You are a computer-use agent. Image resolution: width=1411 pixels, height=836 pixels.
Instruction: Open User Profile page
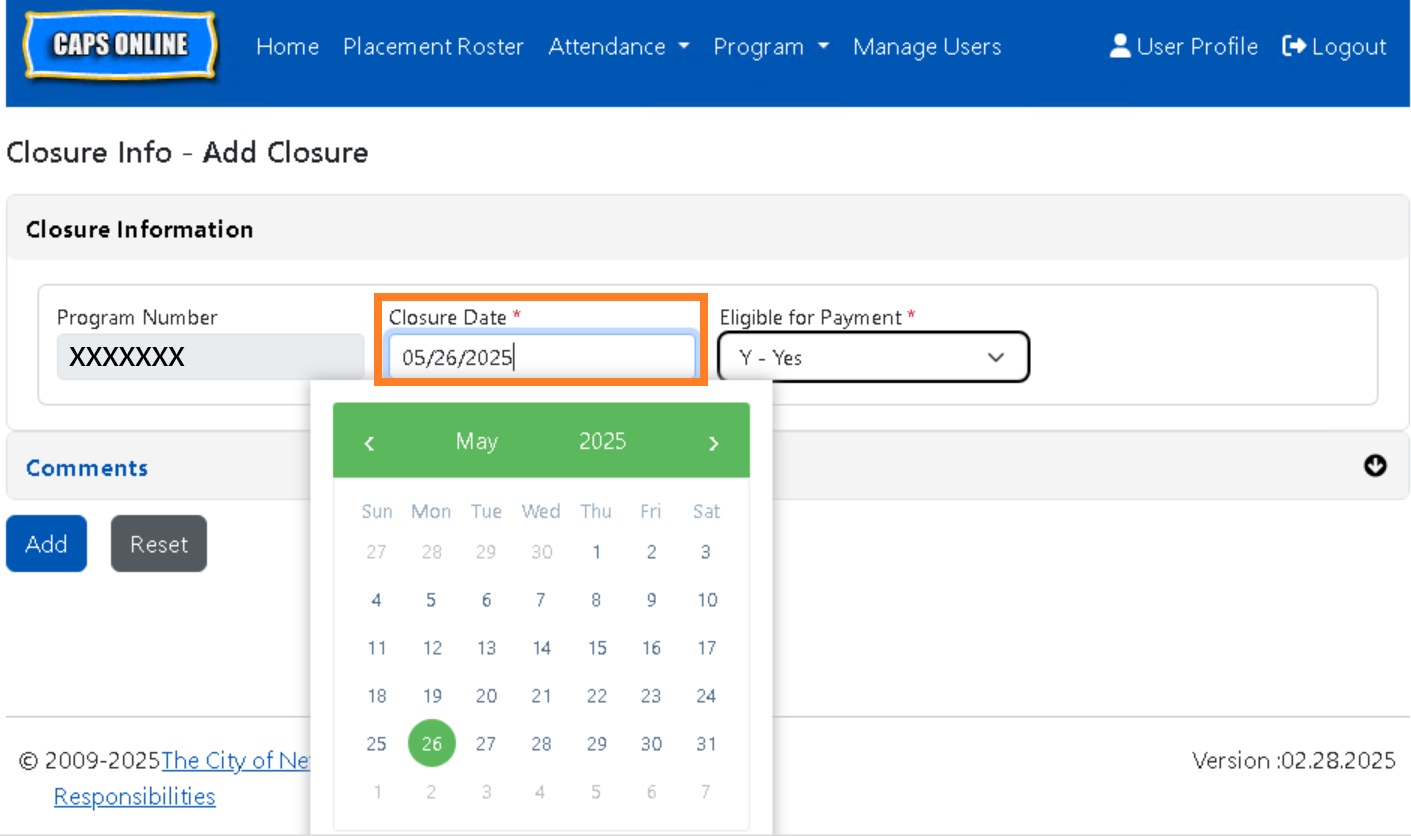tap(1184, 46)
